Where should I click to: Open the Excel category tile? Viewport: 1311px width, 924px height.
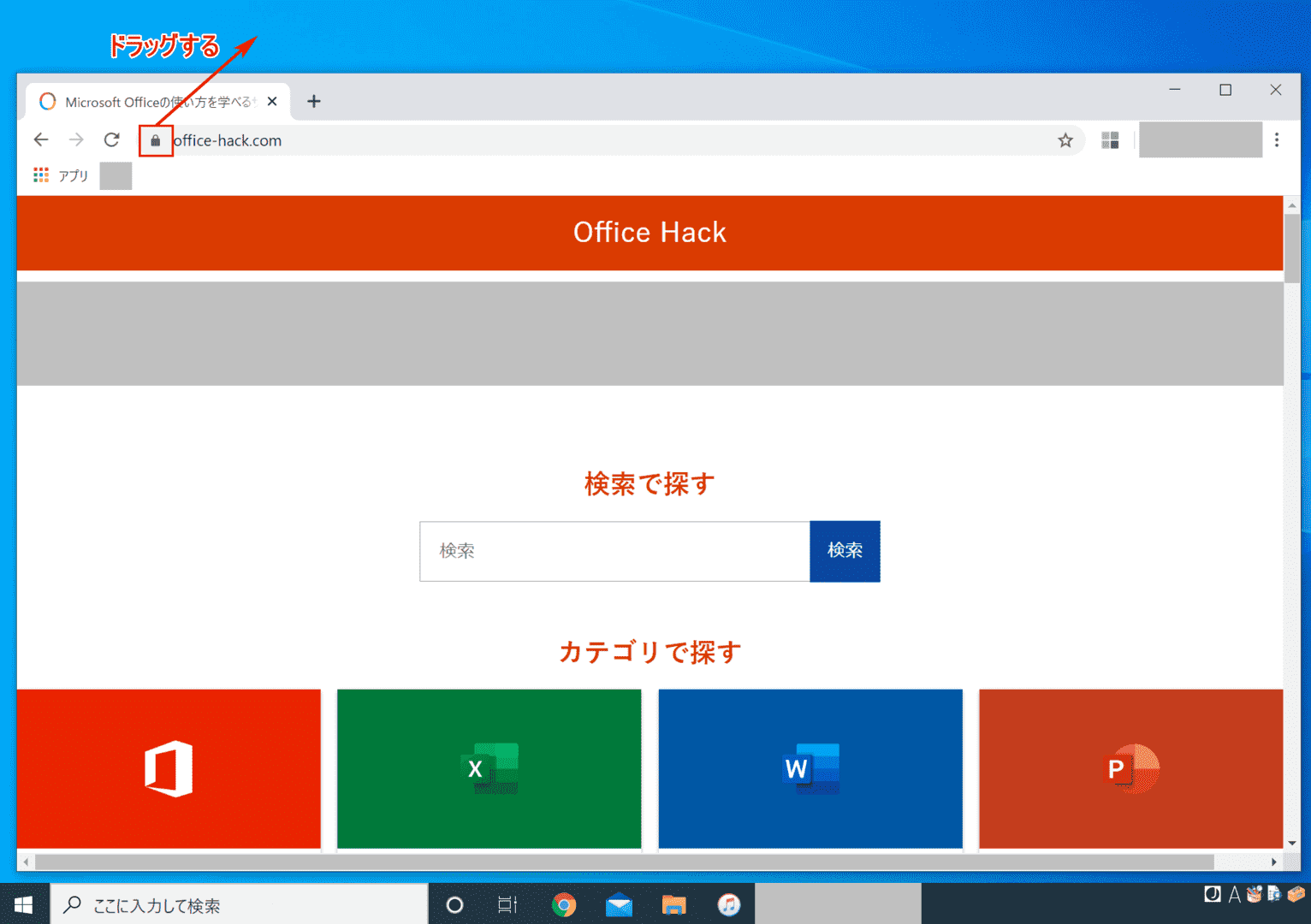coord(489,768)
